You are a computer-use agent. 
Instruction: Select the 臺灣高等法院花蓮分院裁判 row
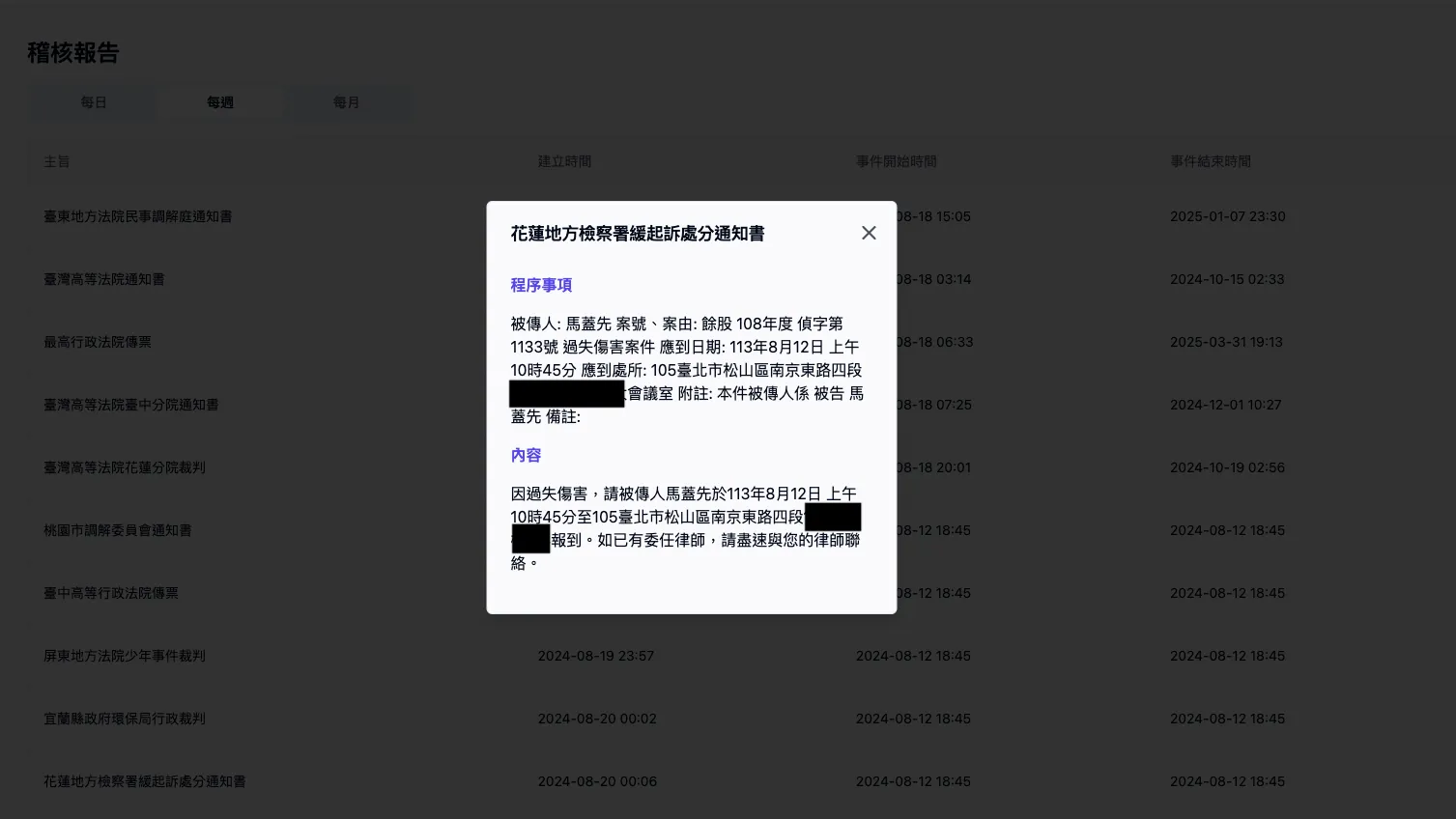click(125, 467)
